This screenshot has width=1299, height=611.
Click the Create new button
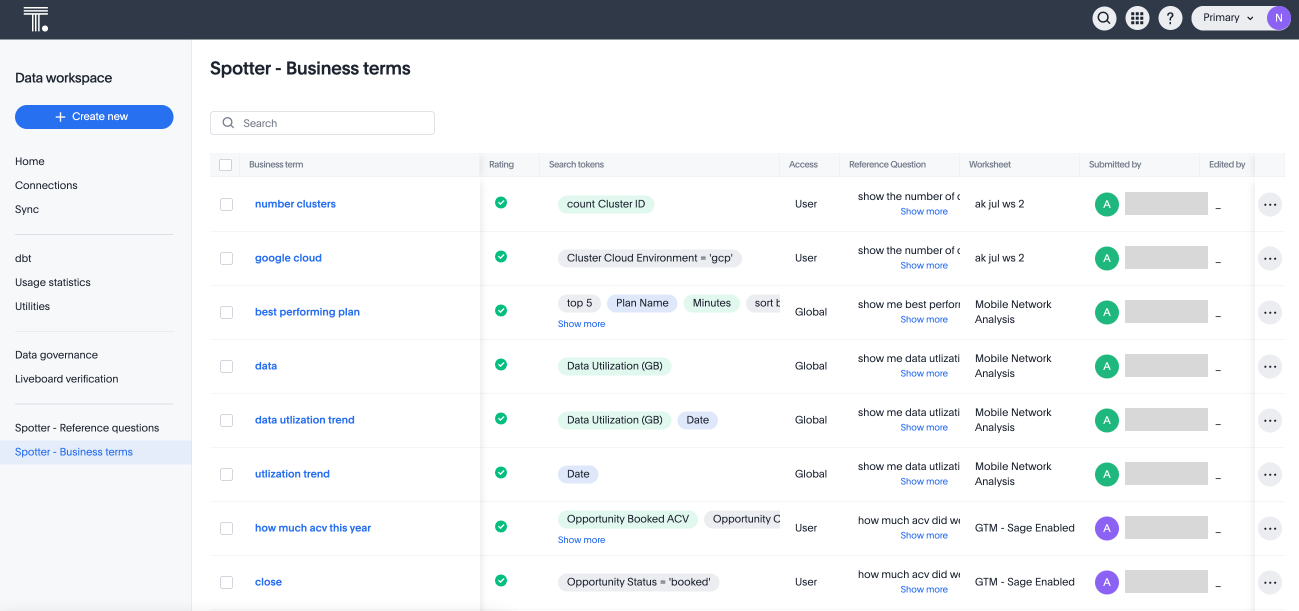coord(94,116)
